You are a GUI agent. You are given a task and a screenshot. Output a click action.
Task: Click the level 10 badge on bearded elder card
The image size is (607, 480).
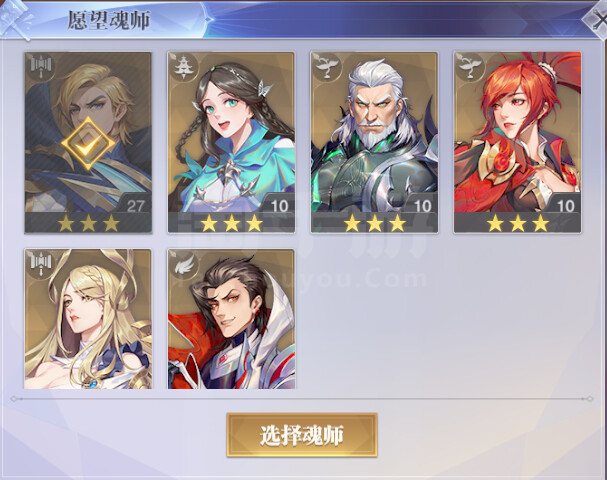tap(422, 205)
